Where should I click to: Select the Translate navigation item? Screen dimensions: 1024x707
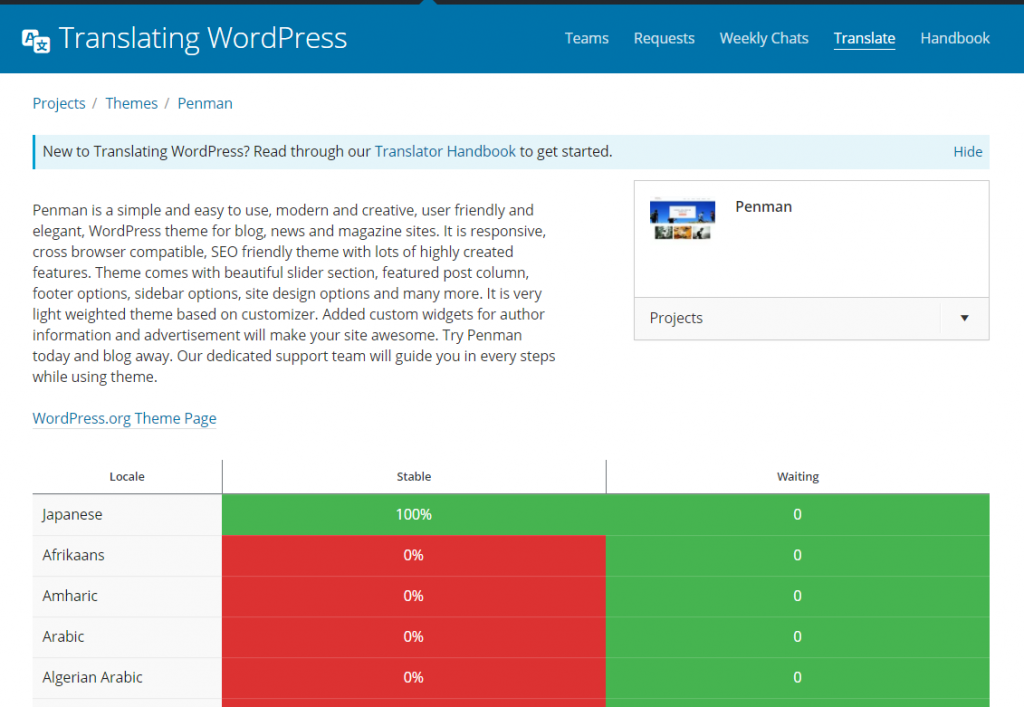864,39
